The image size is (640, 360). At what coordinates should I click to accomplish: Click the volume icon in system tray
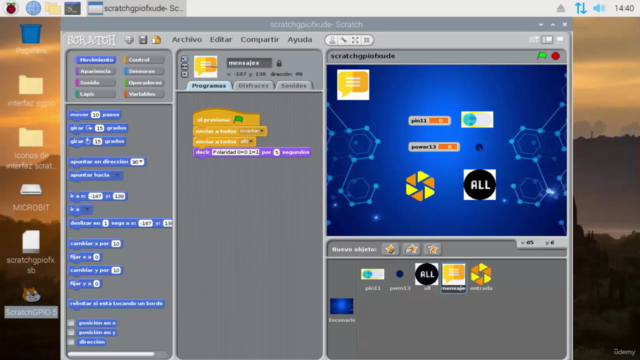599,8
